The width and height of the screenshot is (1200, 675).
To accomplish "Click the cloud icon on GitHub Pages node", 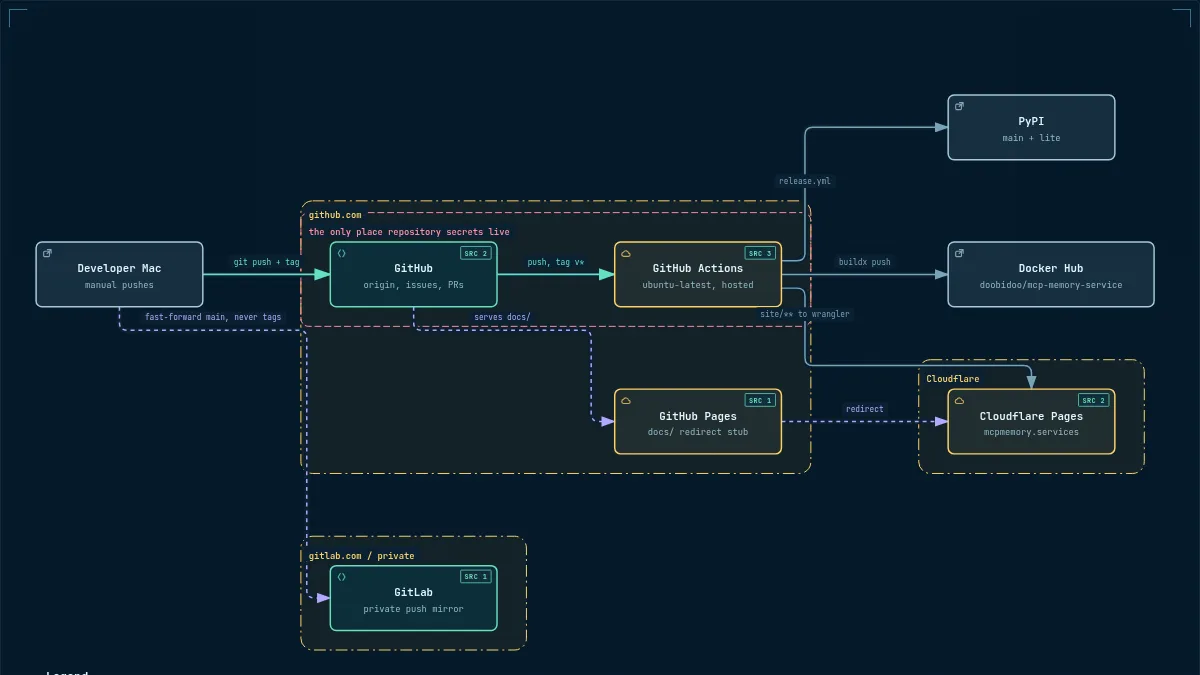I will tap(625, 400).
